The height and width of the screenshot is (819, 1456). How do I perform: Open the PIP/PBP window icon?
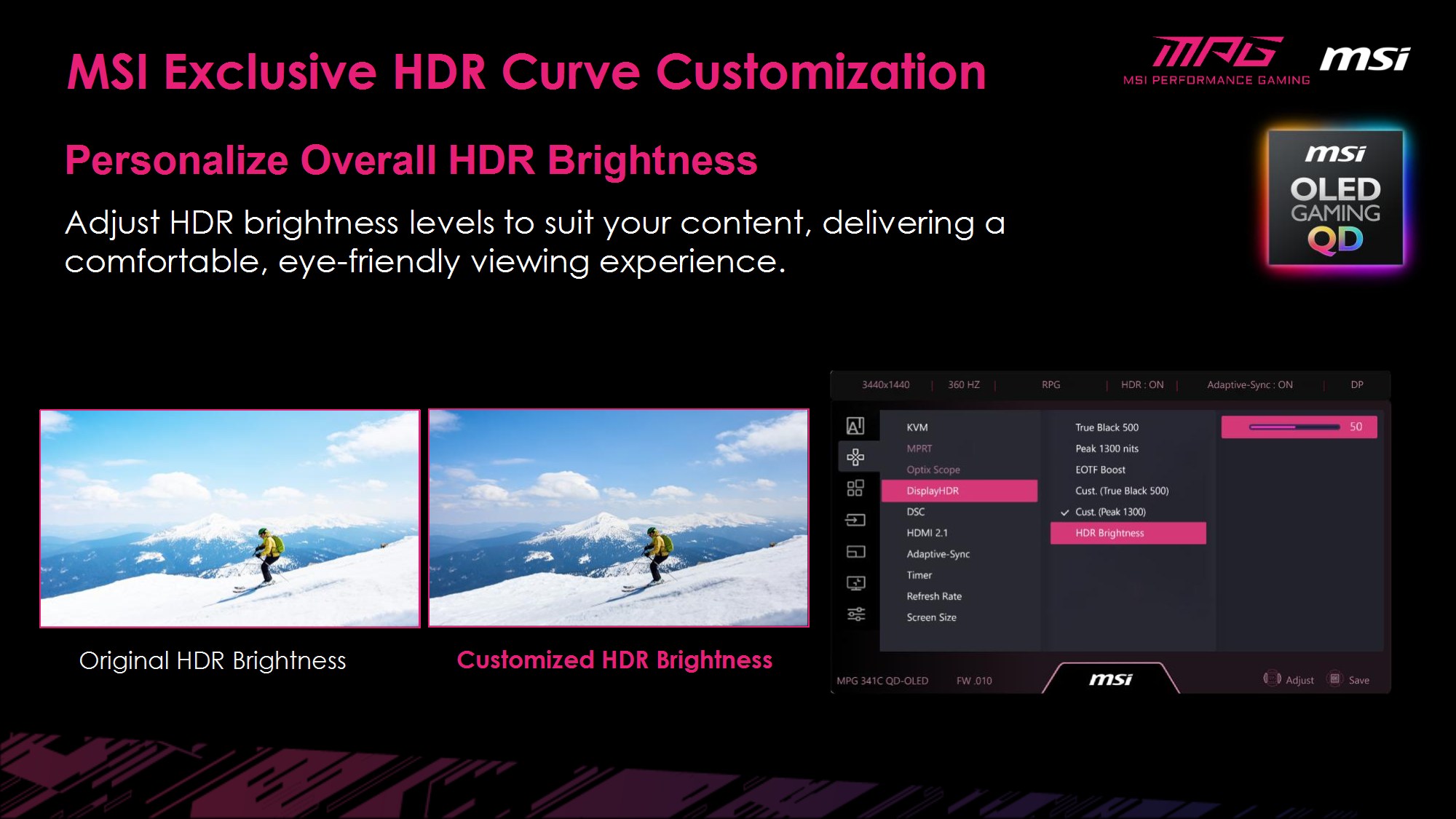click(855, 552)
